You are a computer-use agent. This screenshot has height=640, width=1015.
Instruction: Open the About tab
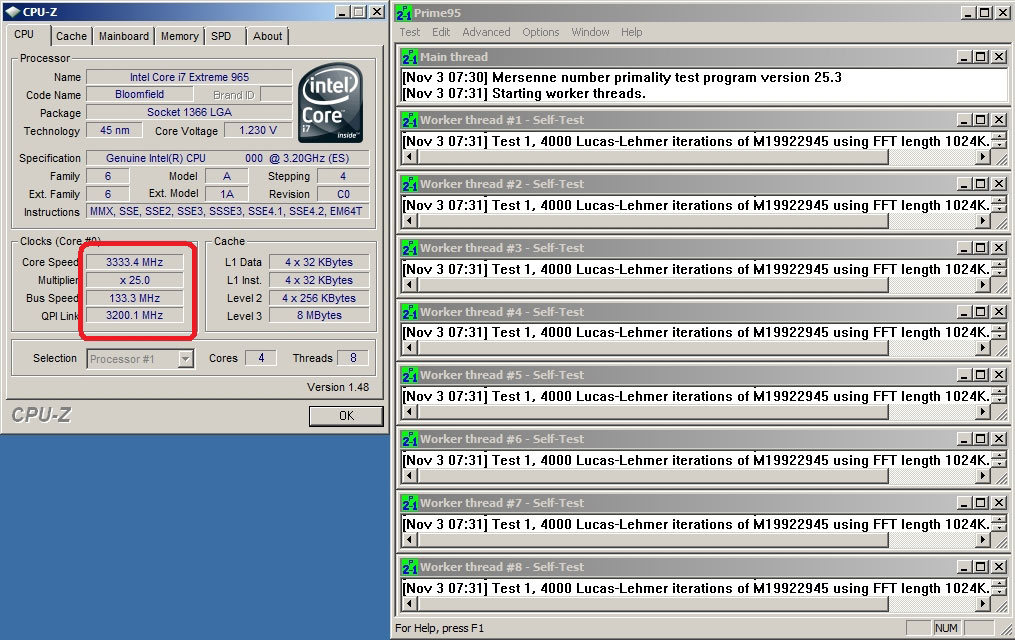pos(267,36)
